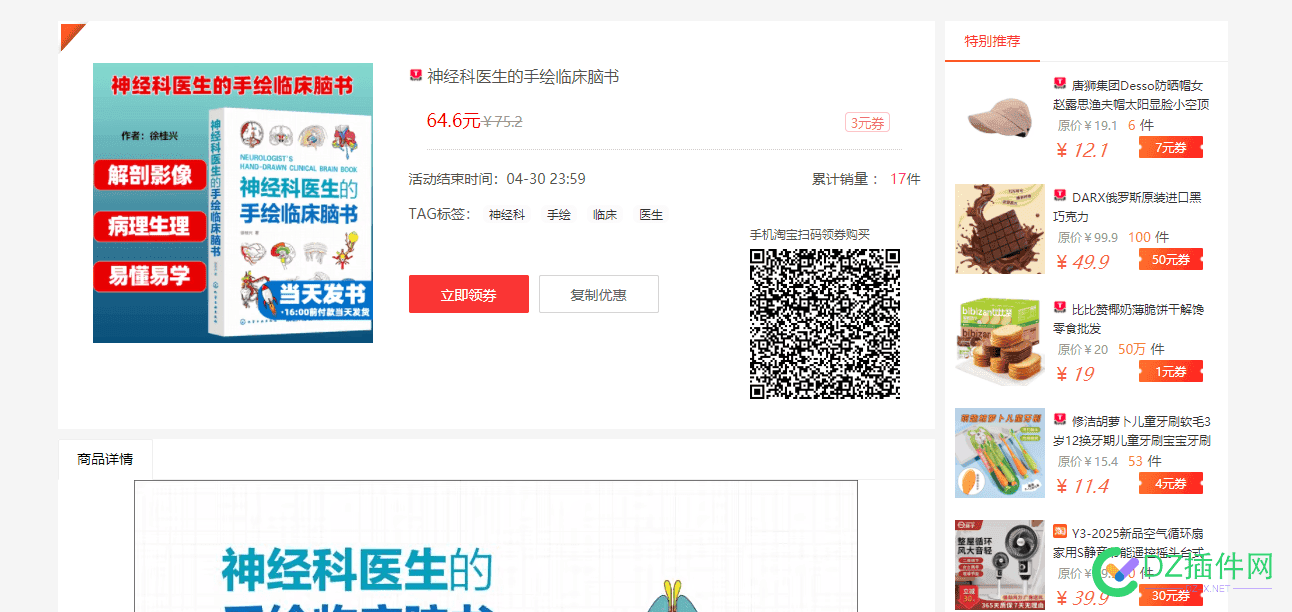Viewport: 1292px width, 612px height.
Task: Click the shop icon beside 比比赞 title
Action: (1060, 308)
